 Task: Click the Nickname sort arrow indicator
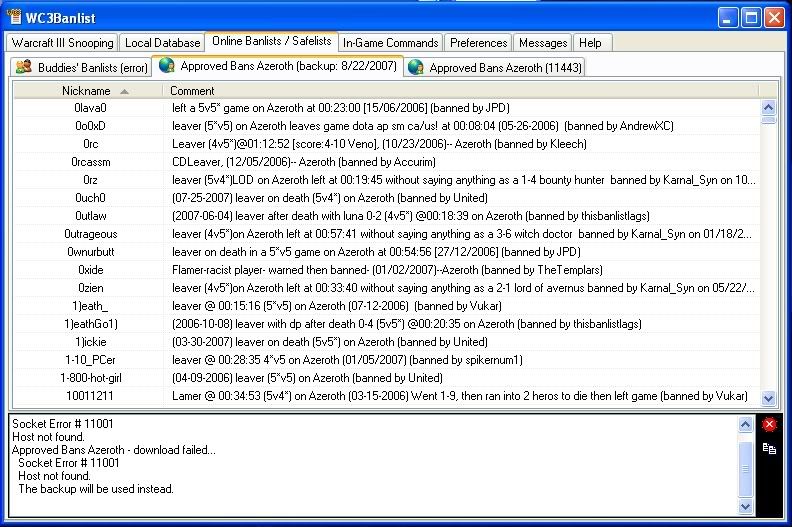[124, 91]
